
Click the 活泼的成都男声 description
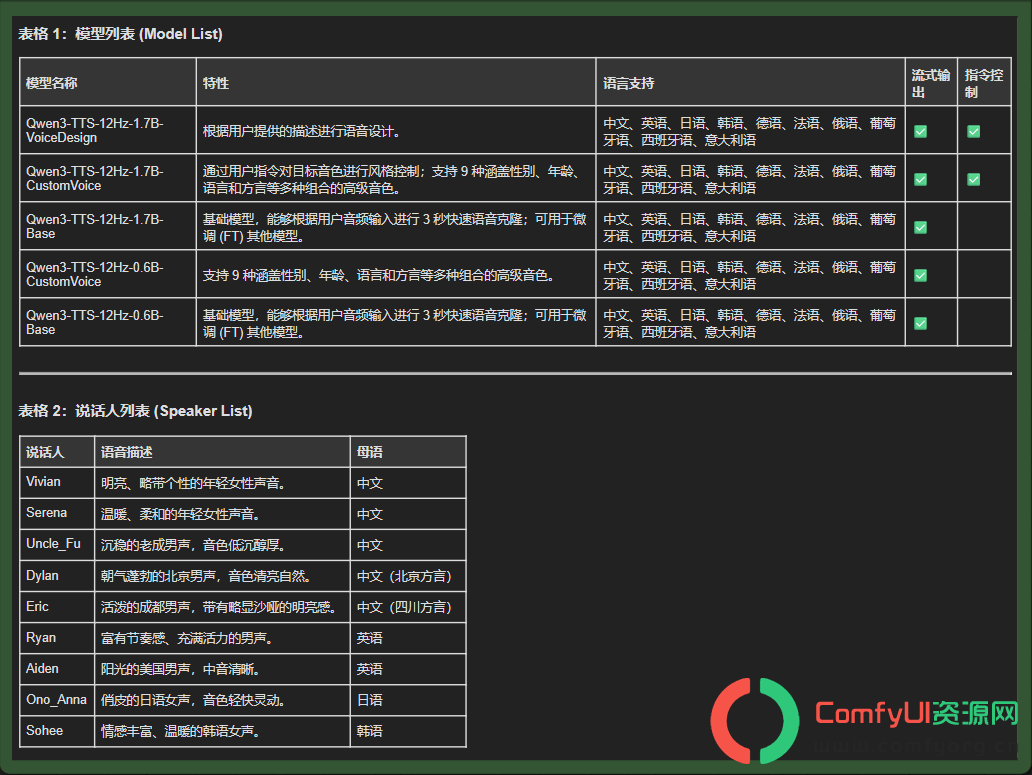[219, 607]
